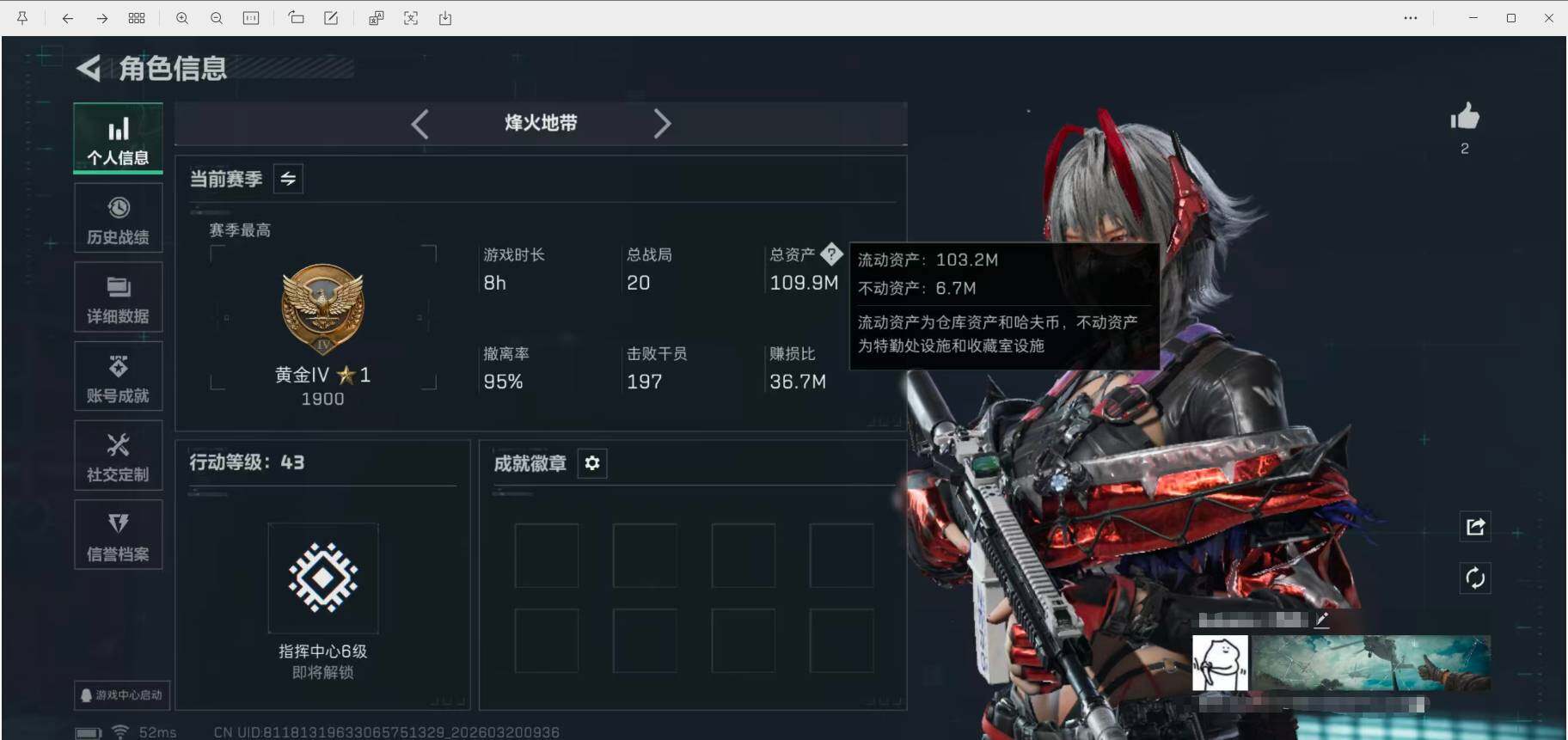
Task: Switch to the 历史战绩 sidebar tab
Action: tap(118, 218)
